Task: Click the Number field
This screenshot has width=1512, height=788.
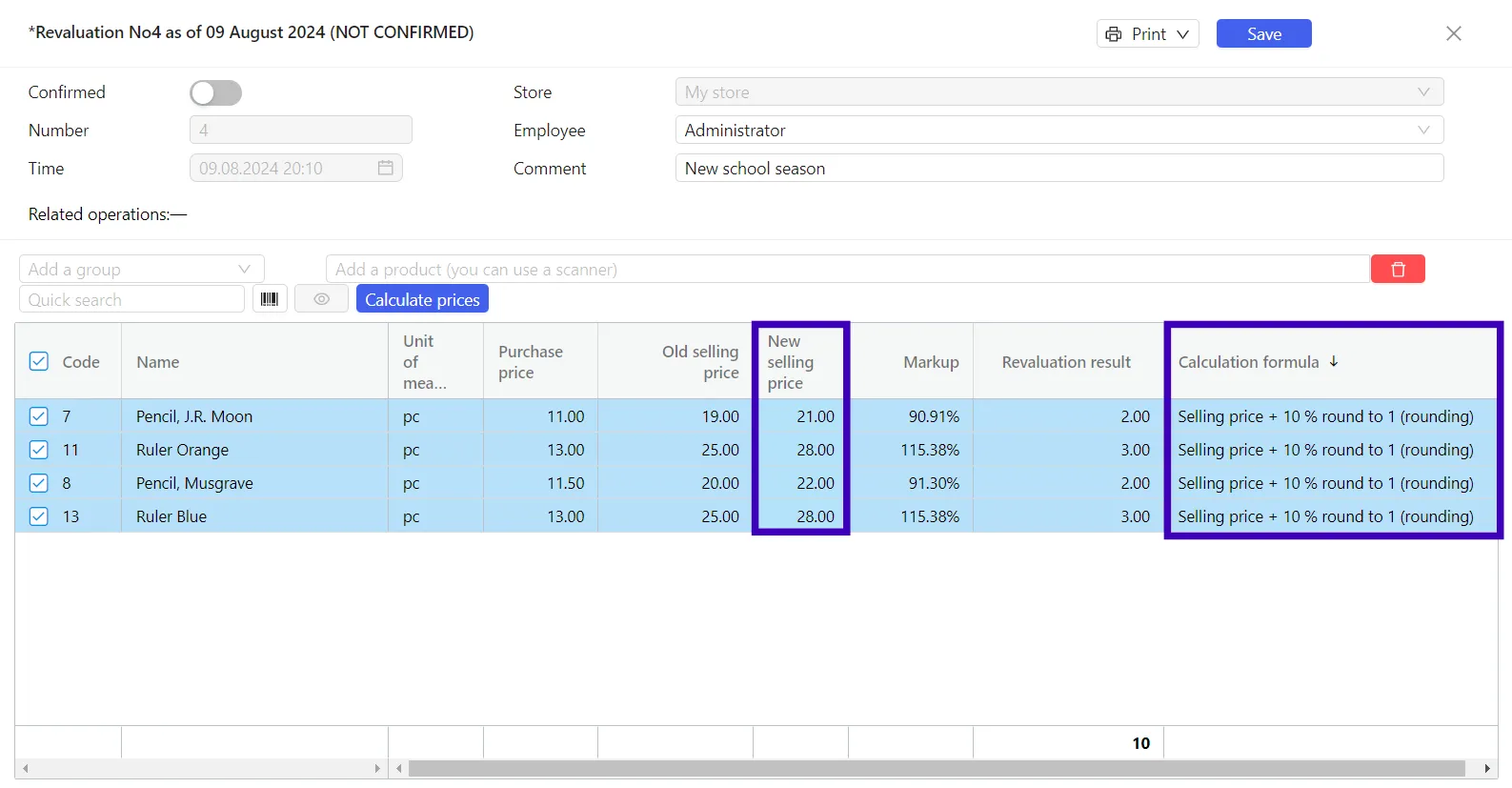Action: tap(300, 130)
